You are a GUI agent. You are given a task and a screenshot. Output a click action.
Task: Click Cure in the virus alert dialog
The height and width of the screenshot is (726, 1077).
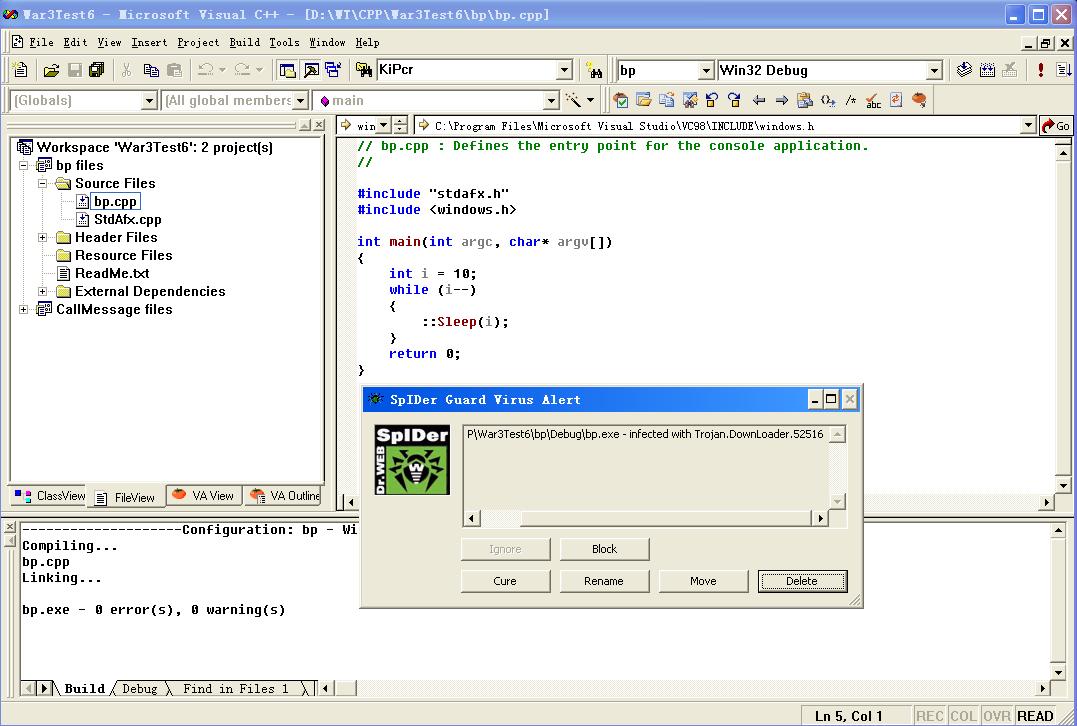pyautogui.click(x=506, y=581)
